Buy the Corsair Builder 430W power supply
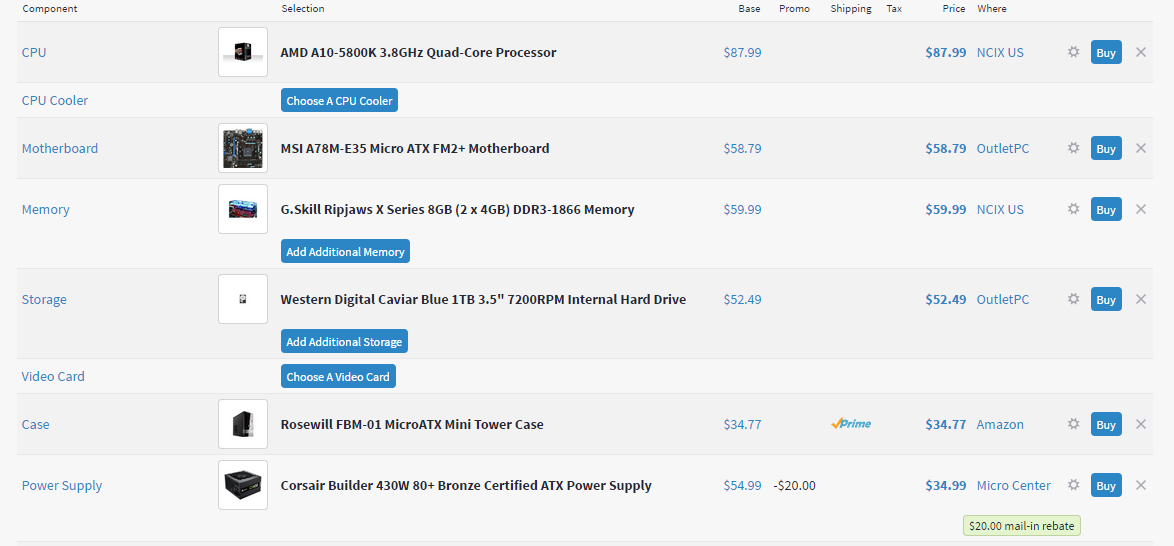The image size is (1174, 546). 1106,485
